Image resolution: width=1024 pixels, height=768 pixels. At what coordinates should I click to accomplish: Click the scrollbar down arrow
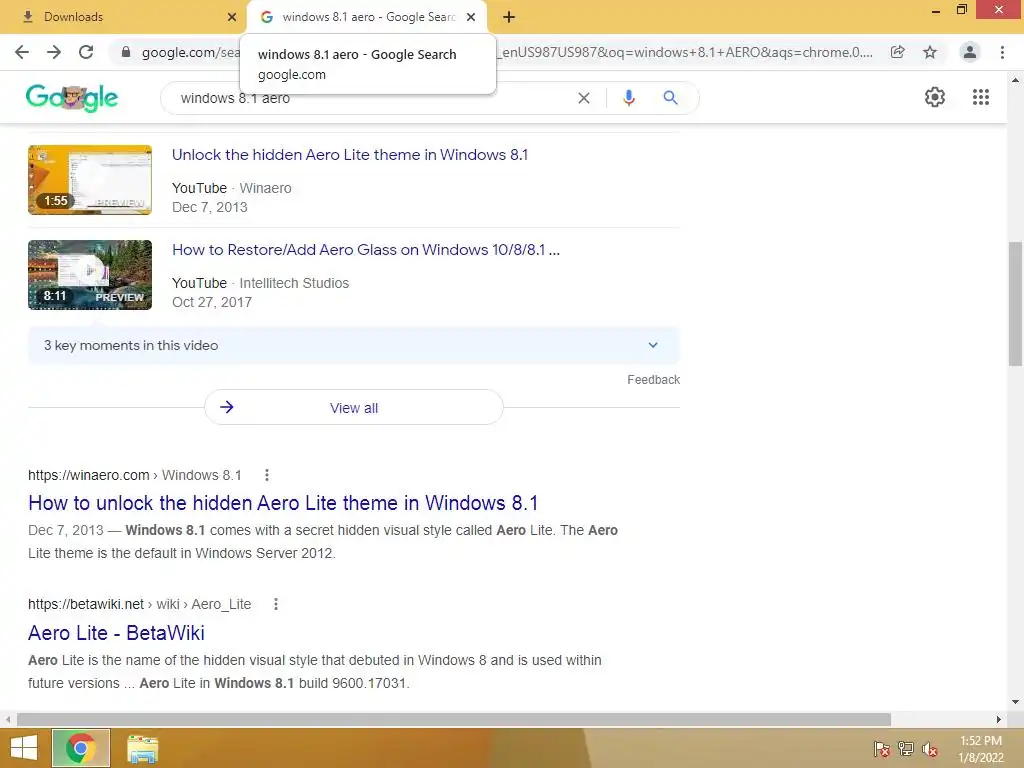click(x=1015, y=703)
